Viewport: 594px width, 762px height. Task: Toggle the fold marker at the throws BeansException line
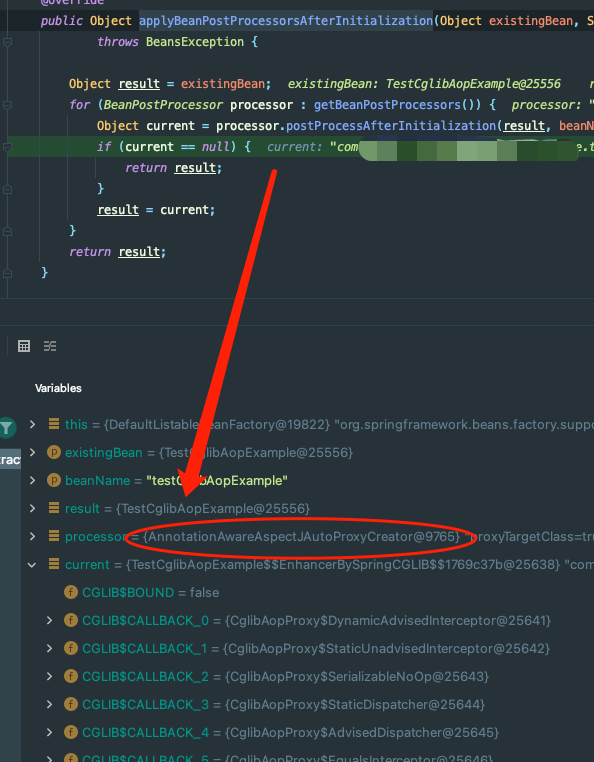click(7, 42)
